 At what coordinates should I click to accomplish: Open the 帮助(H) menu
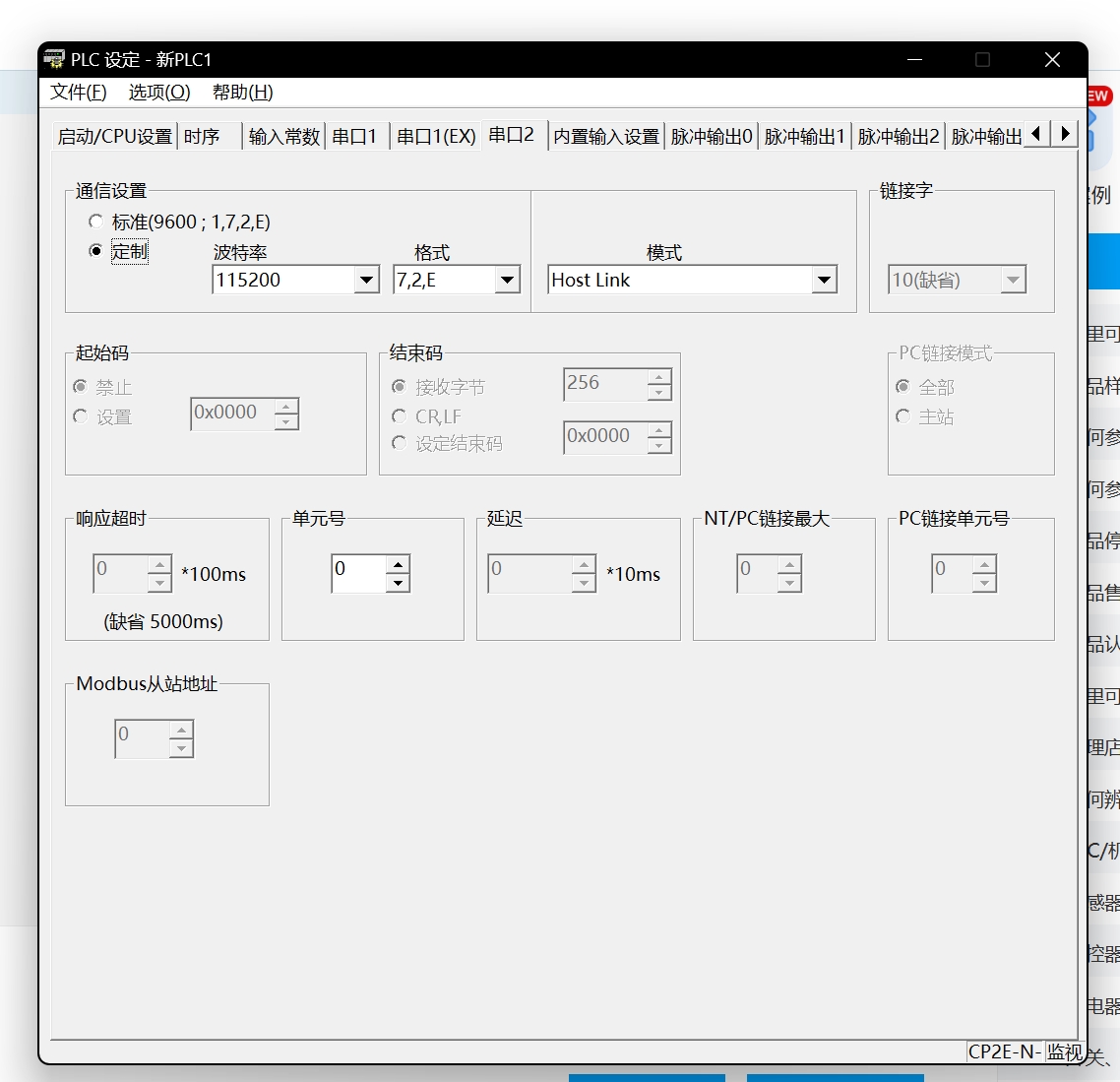pyautogui.click(x=242, y=93)
